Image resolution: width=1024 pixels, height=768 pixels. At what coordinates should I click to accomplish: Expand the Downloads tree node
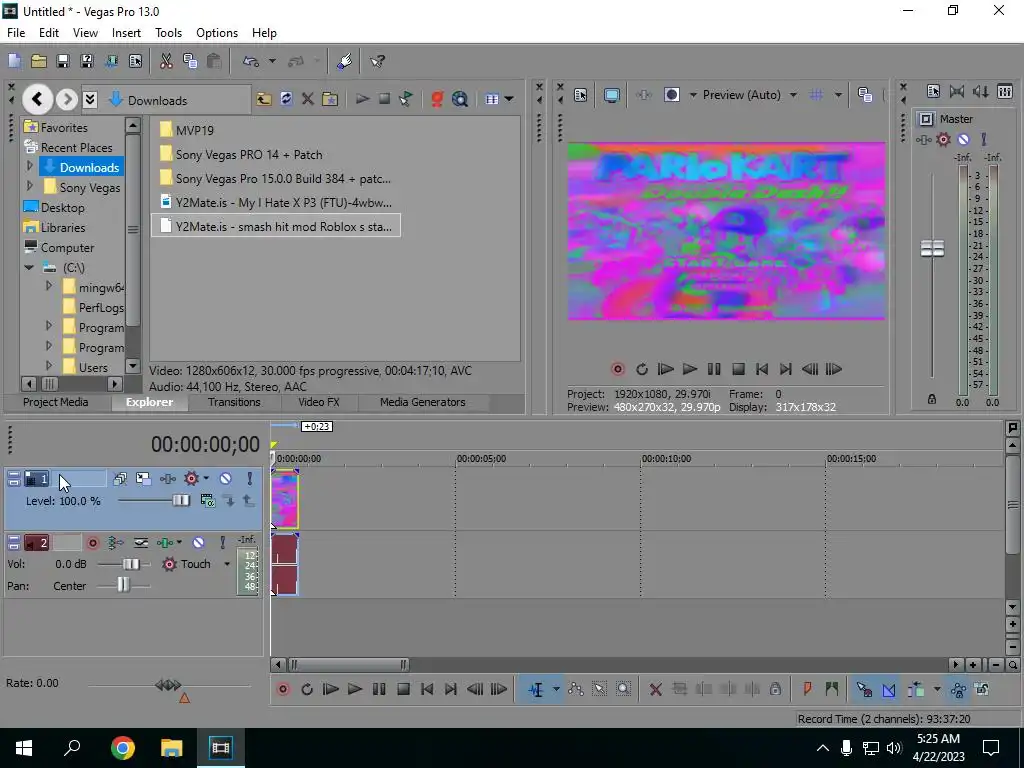coord(29,167)
